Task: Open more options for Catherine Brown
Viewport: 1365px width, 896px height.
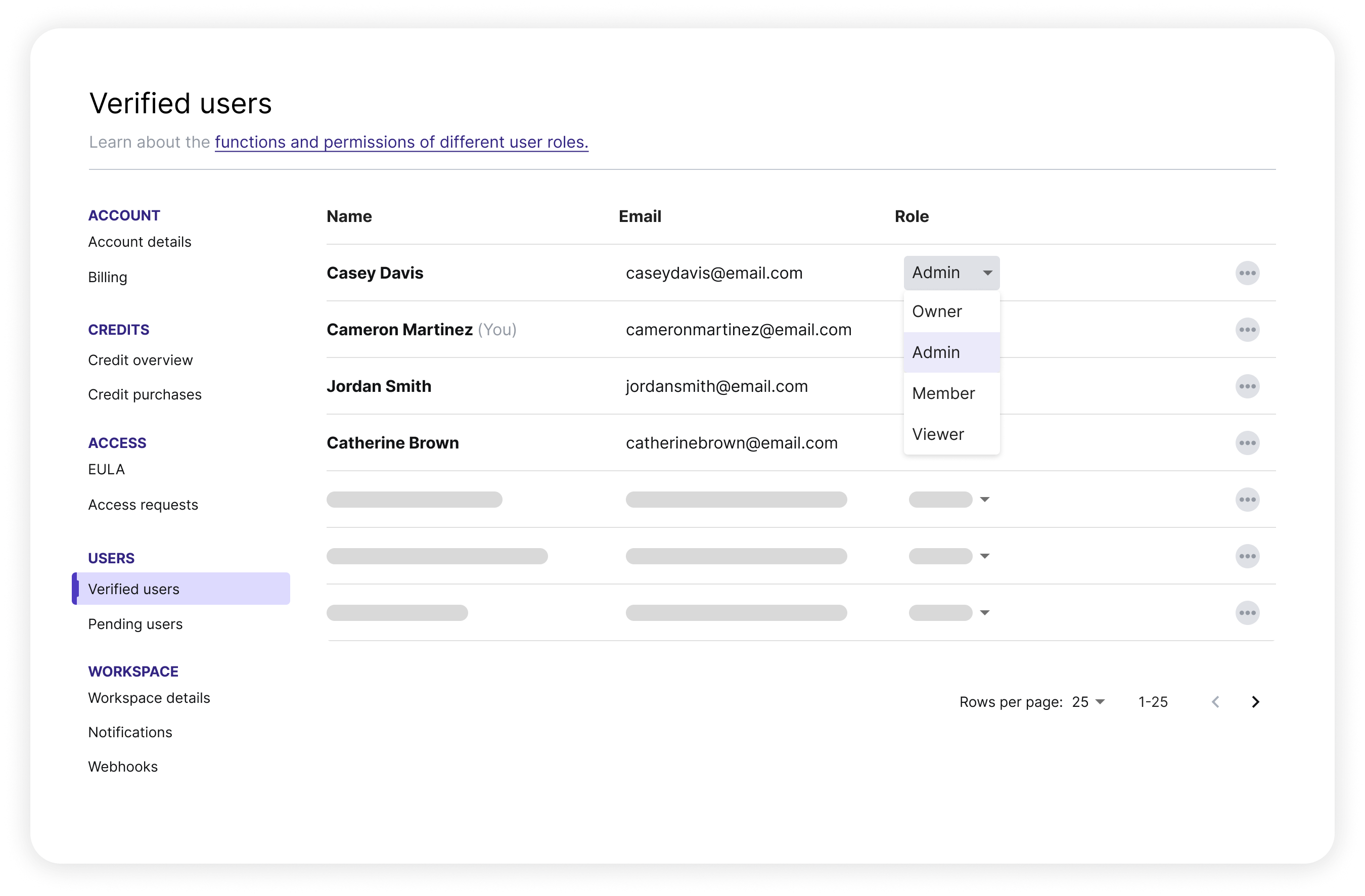Action: 1247,443
